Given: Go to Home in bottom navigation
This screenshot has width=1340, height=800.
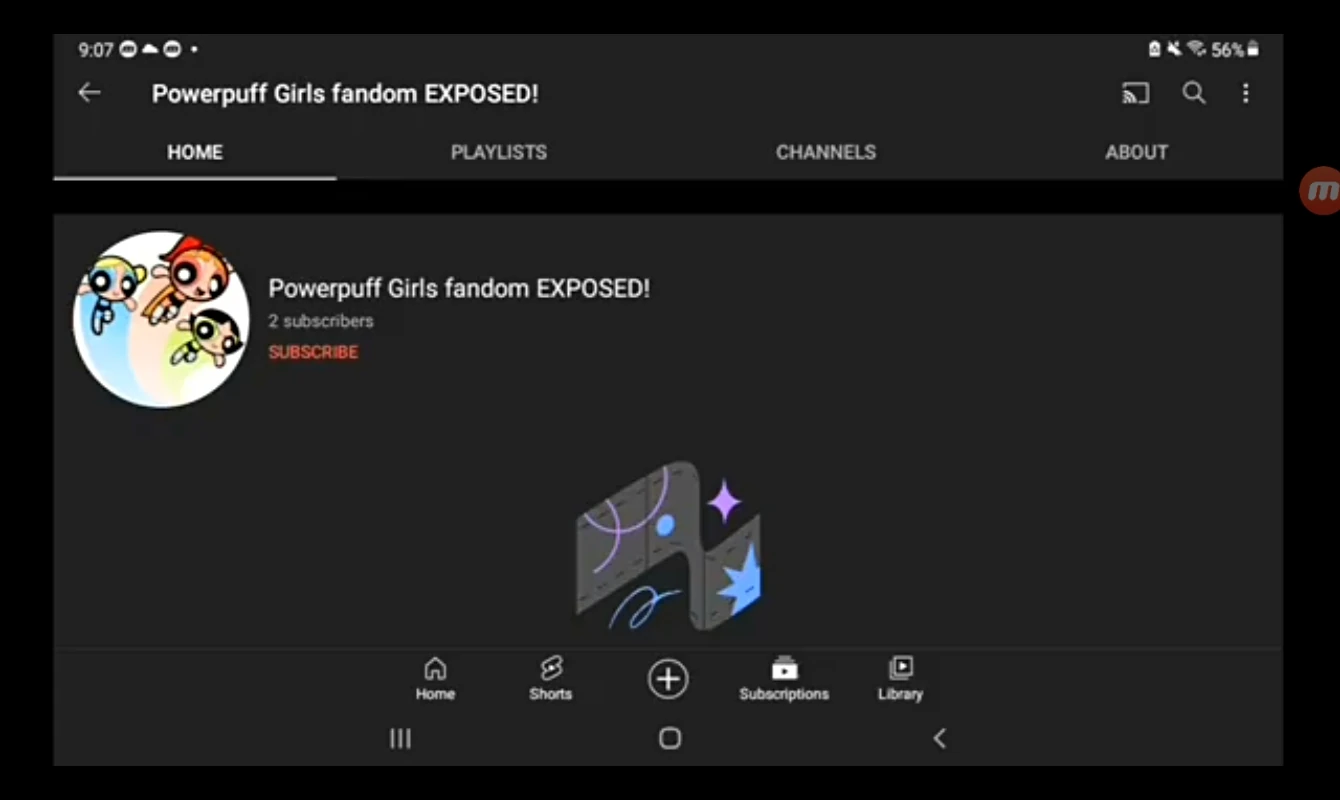Looking at the screenshot, I should [435, 679].
